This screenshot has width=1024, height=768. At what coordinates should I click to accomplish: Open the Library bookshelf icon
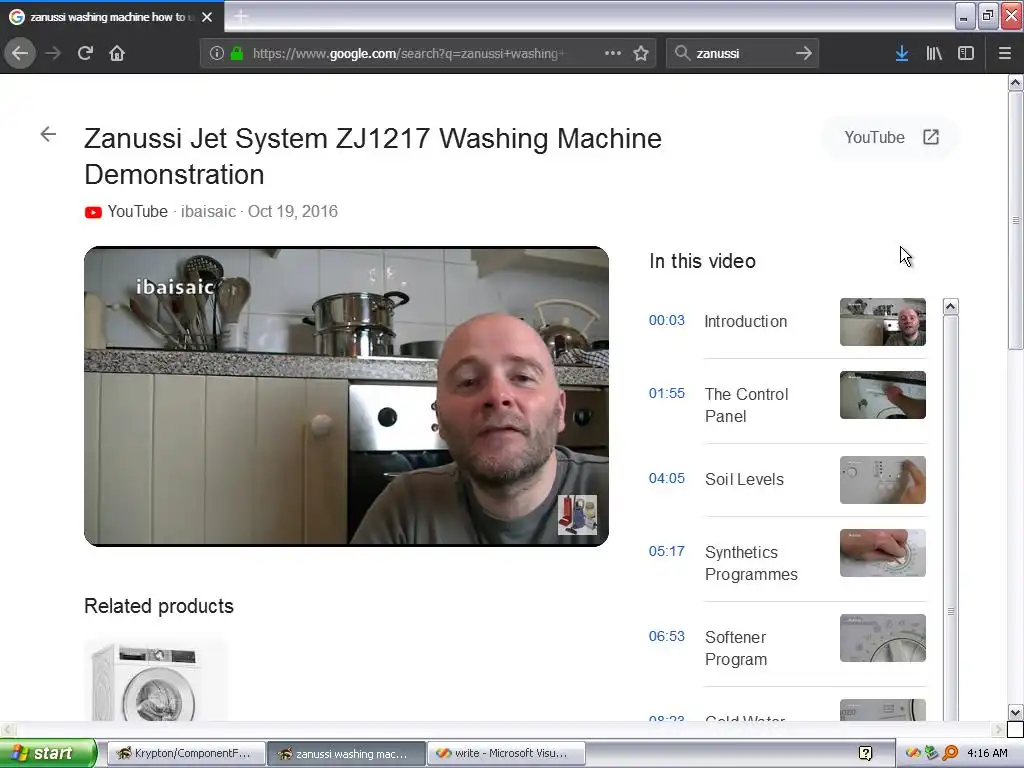pyautogui.click(x=934, y=53)
